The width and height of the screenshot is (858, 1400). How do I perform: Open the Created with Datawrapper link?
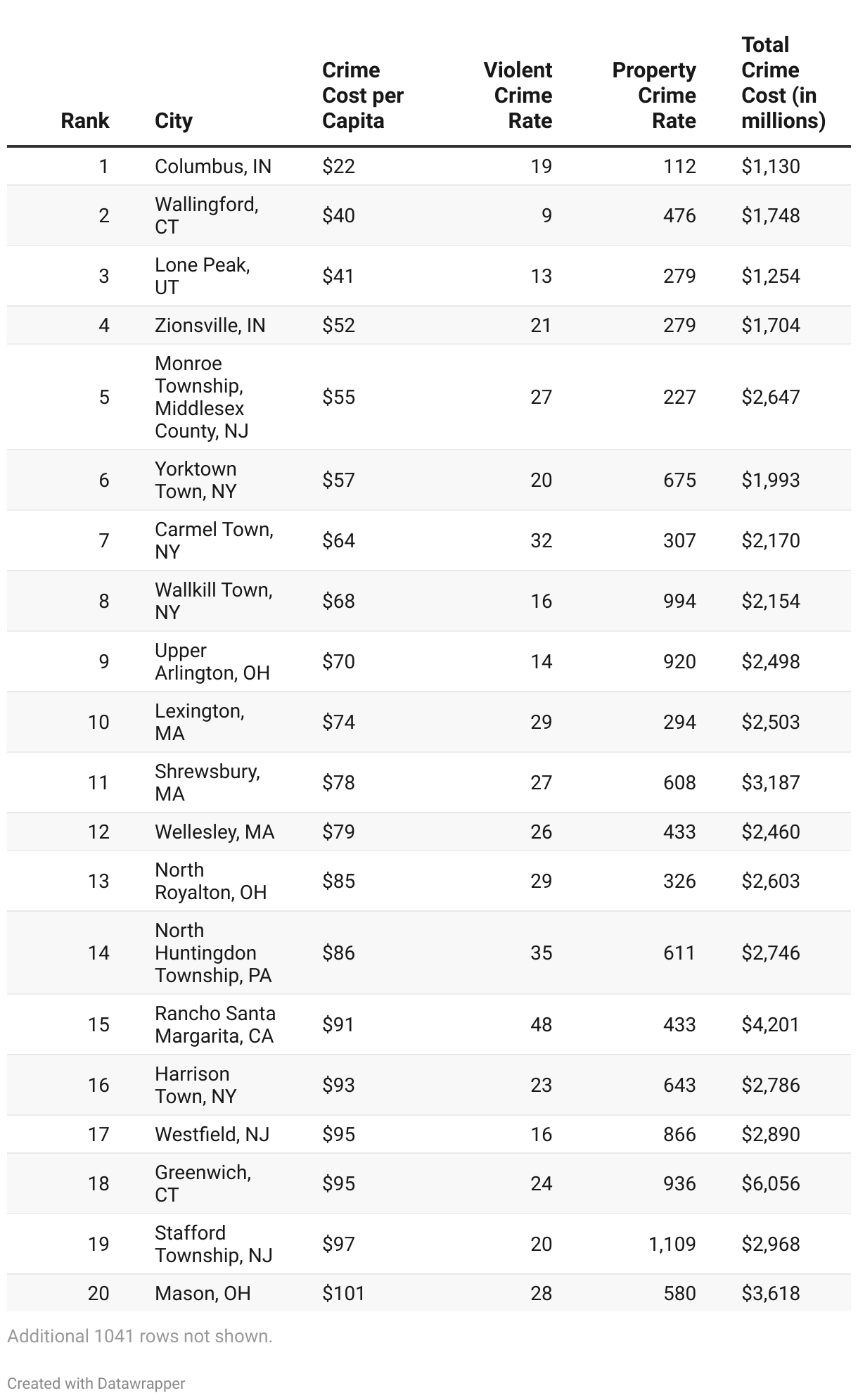(x=96, y=1383)
